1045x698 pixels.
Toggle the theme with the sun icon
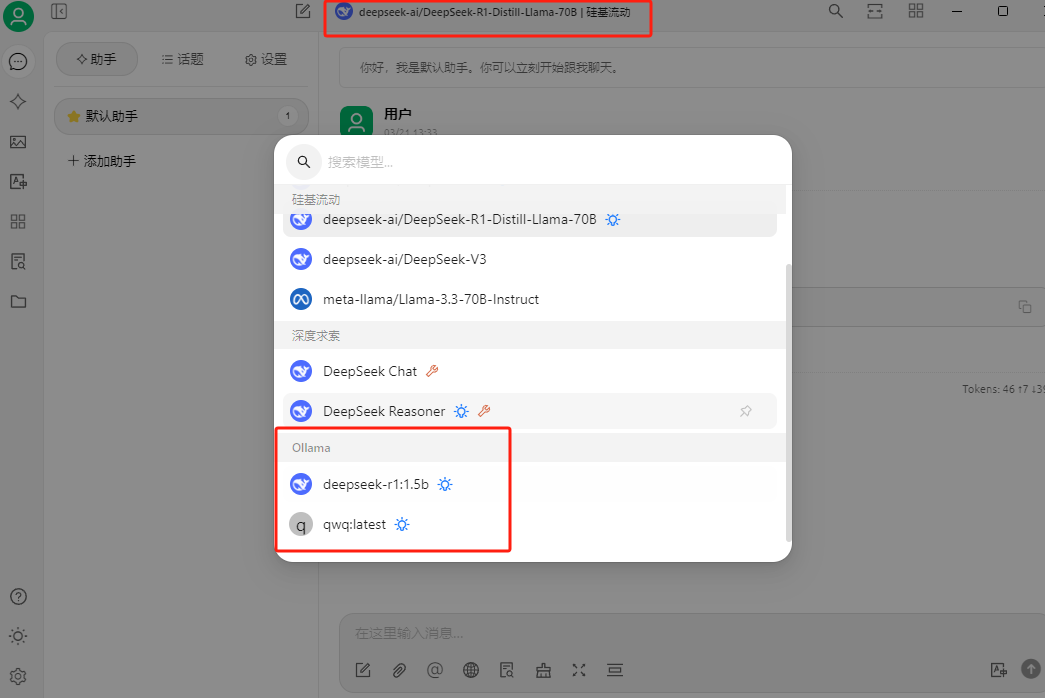(x=19, y=636)
